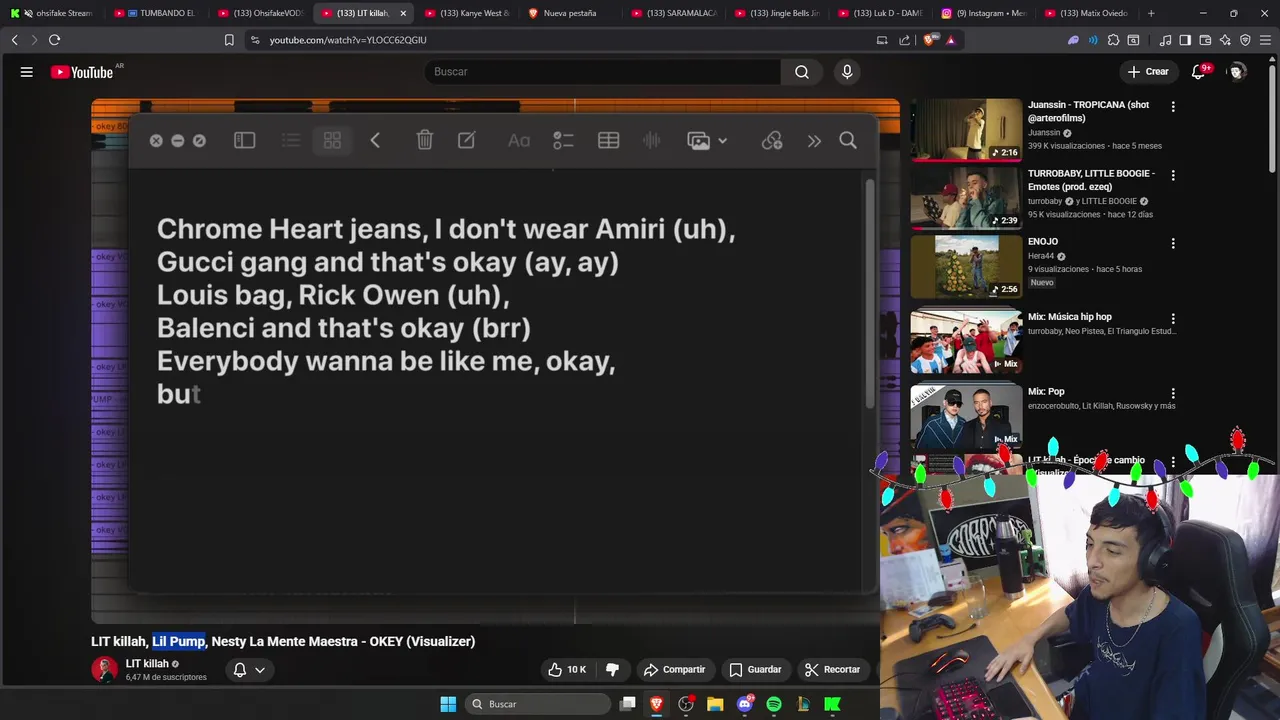Open the browser extensions puzzle icon
The image size is (1280, 720).
[1113, 40]
